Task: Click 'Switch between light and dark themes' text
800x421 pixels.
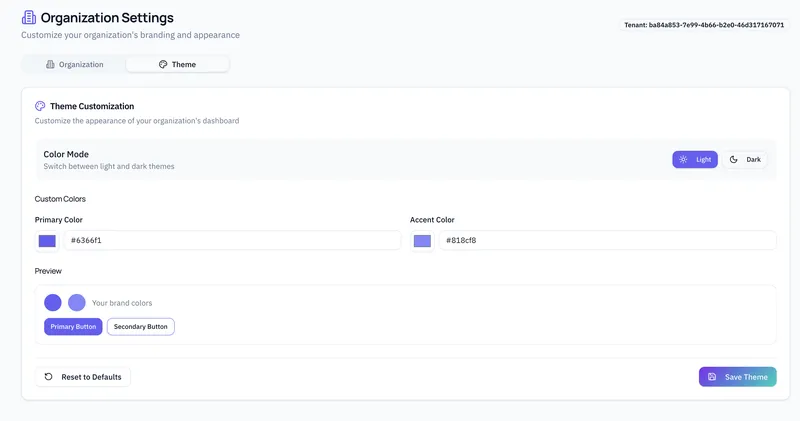Action: pyautogui.click(x=109, y=166)
